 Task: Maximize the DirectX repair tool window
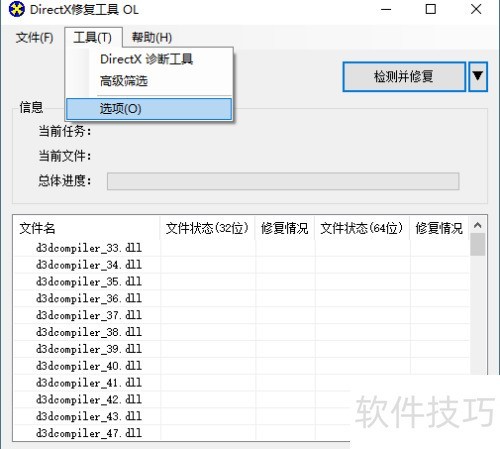tap(431, 9)
